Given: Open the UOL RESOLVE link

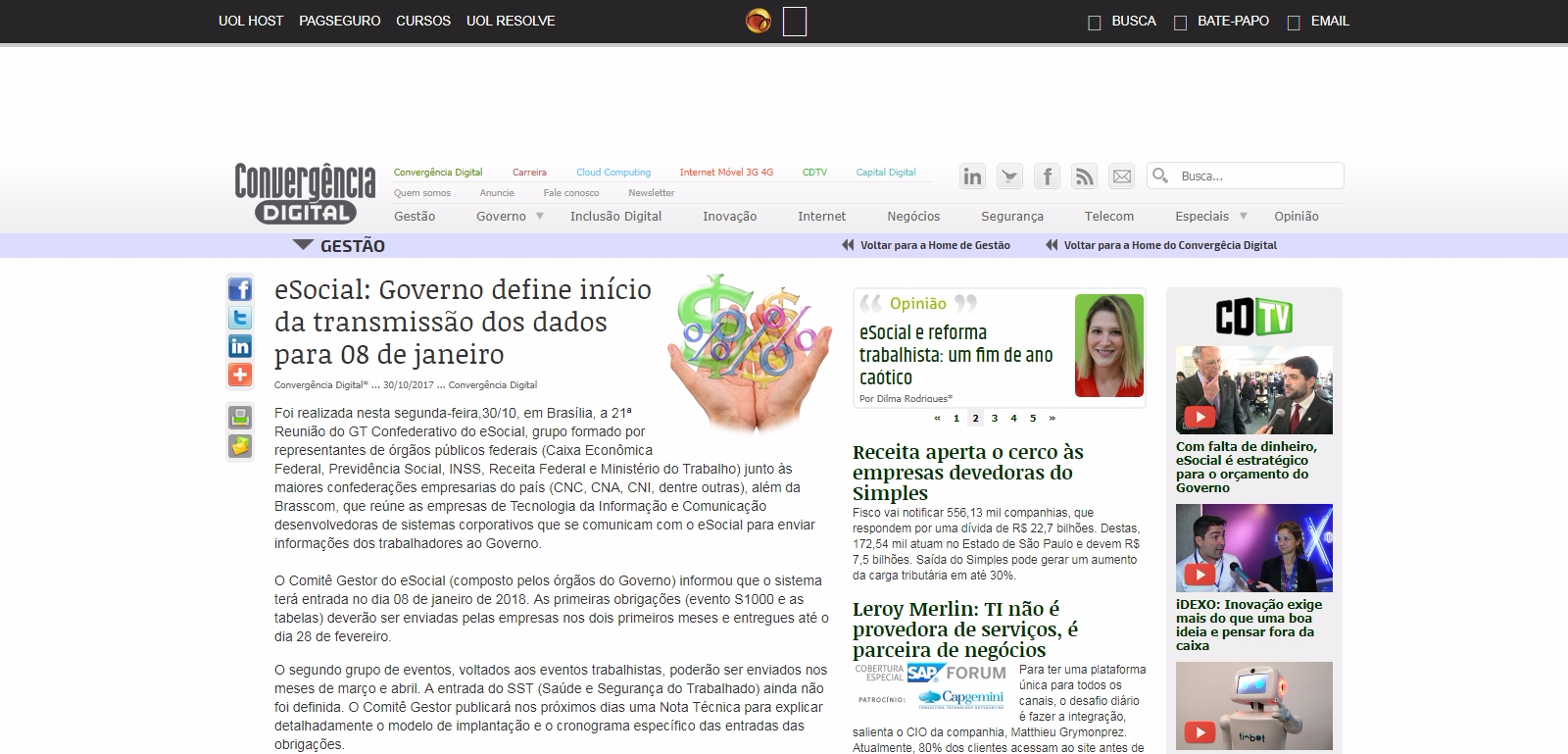Looking at the screenshot, I should click(x=511, y=21).
